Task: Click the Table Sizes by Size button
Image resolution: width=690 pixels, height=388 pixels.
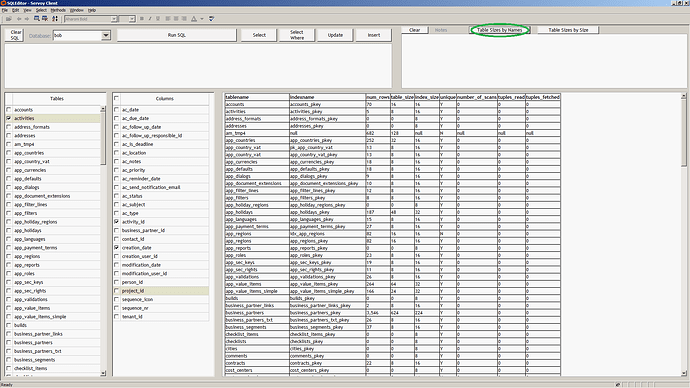Action: coord(568,30)
